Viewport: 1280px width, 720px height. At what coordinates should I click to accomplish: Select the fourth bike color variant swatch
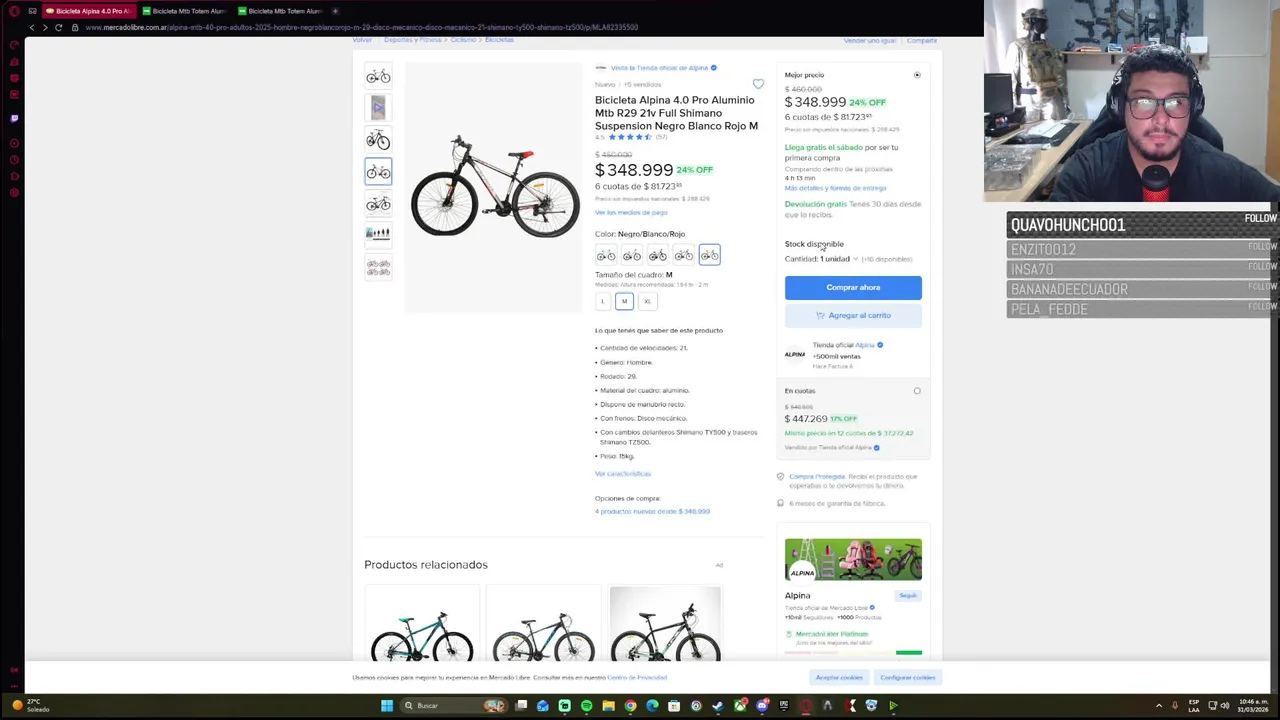pyautogui.click(x=683, y=255)
